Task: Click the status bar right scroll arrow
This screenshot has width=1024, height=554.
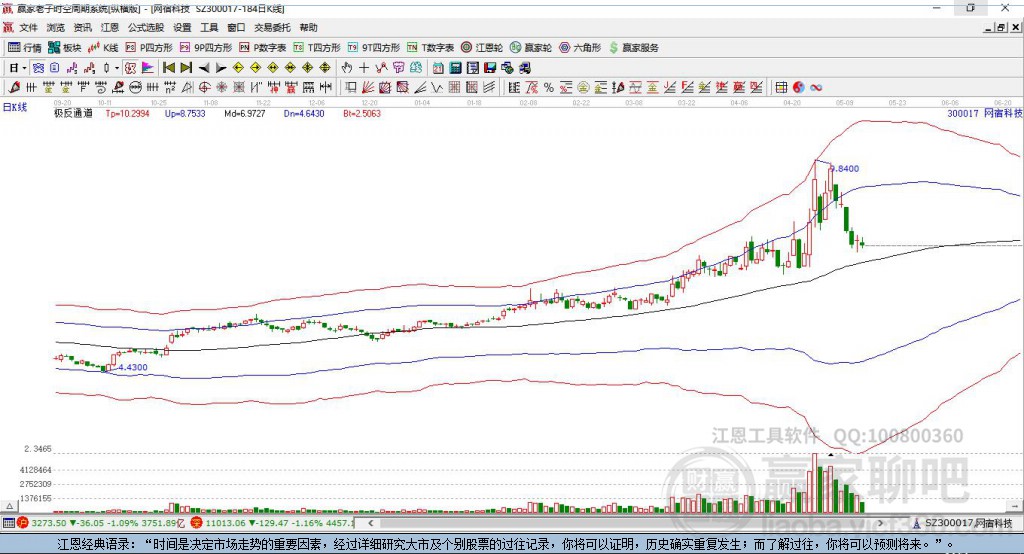Action: tap(880, 523)
